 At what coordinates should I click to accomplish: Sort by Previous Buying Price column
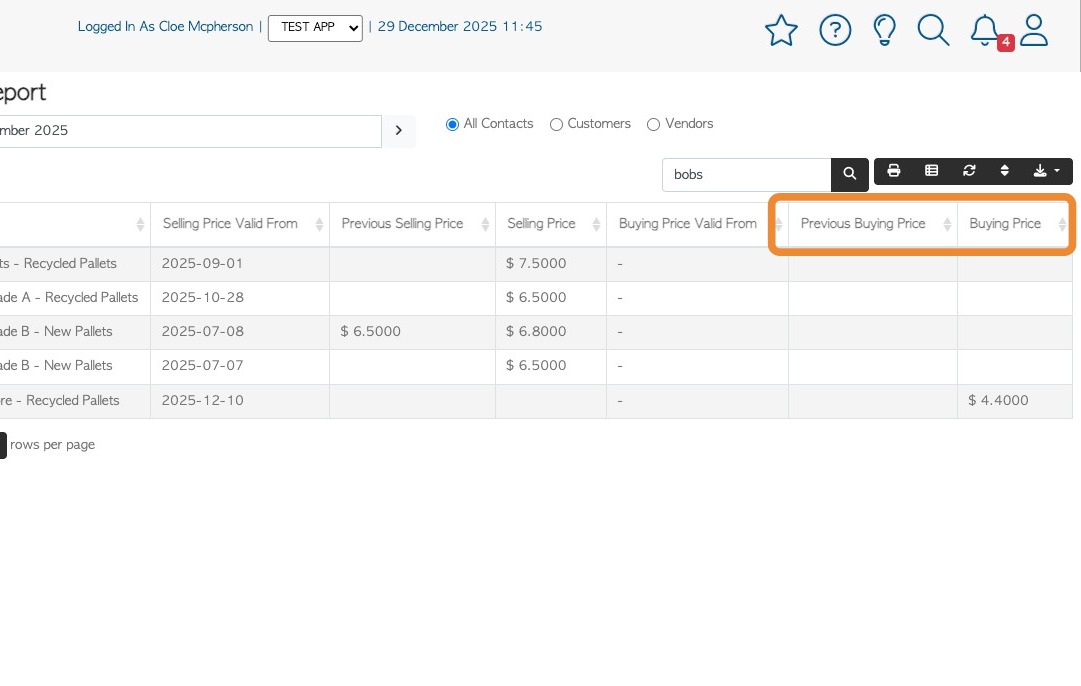(873, 224)
